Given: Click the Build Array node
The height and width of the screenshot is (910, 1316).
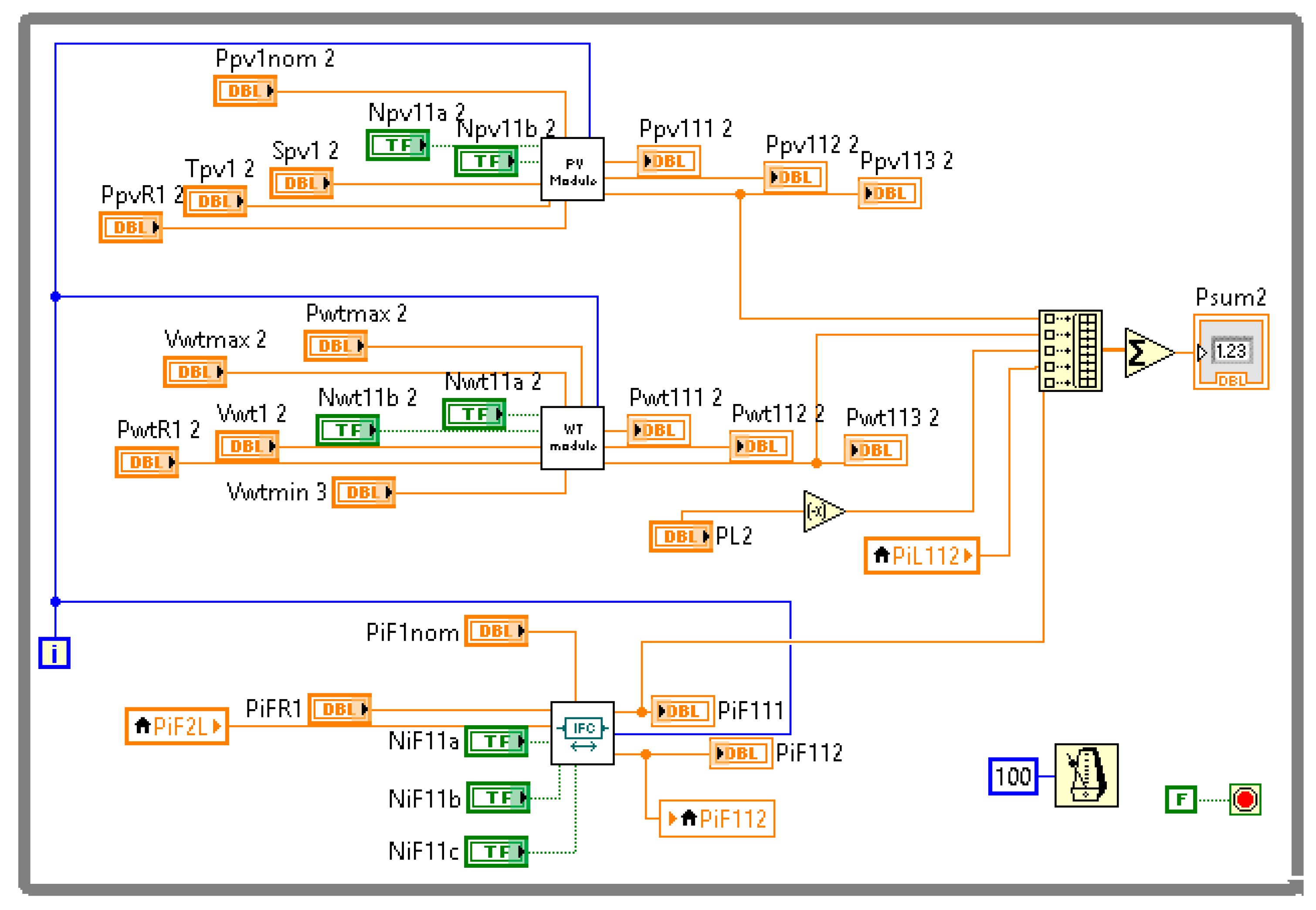Looking at the screenshot, I should coord(1070,351).
